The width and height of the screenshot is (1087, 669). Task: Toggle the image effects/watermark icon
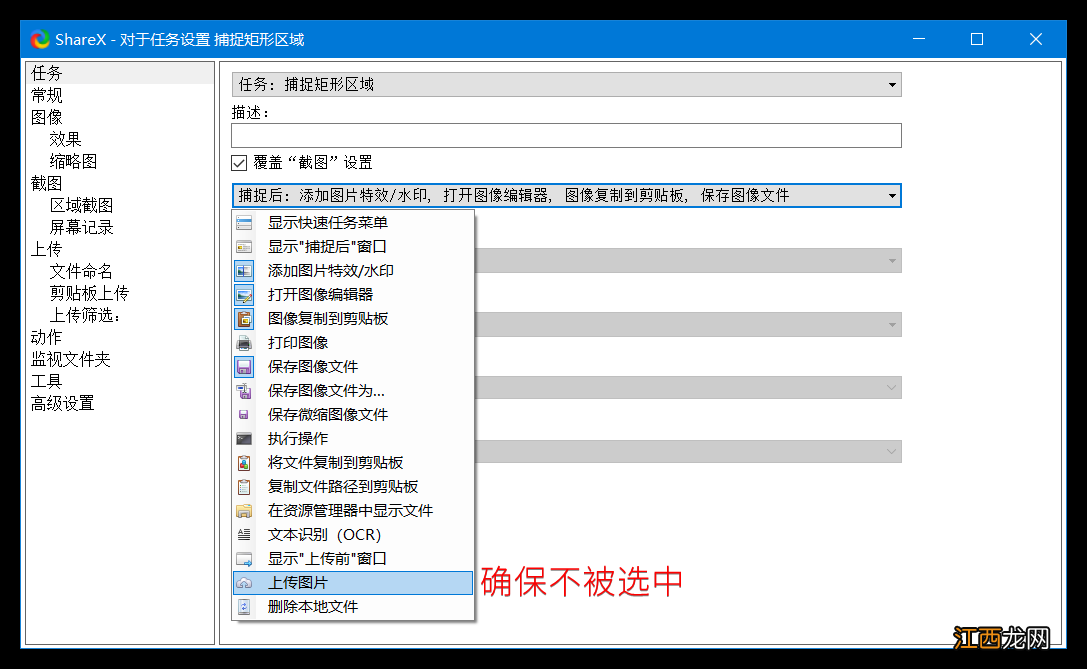[x=244, y=270]
